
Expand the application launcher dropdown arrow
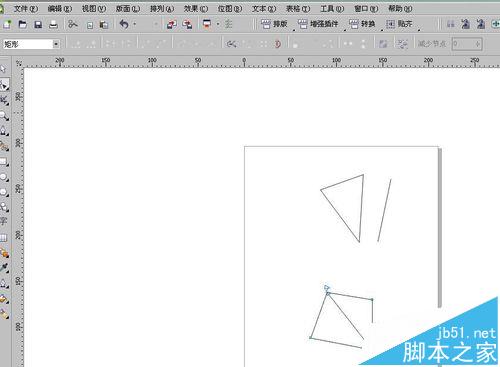[x=218, y=24]
